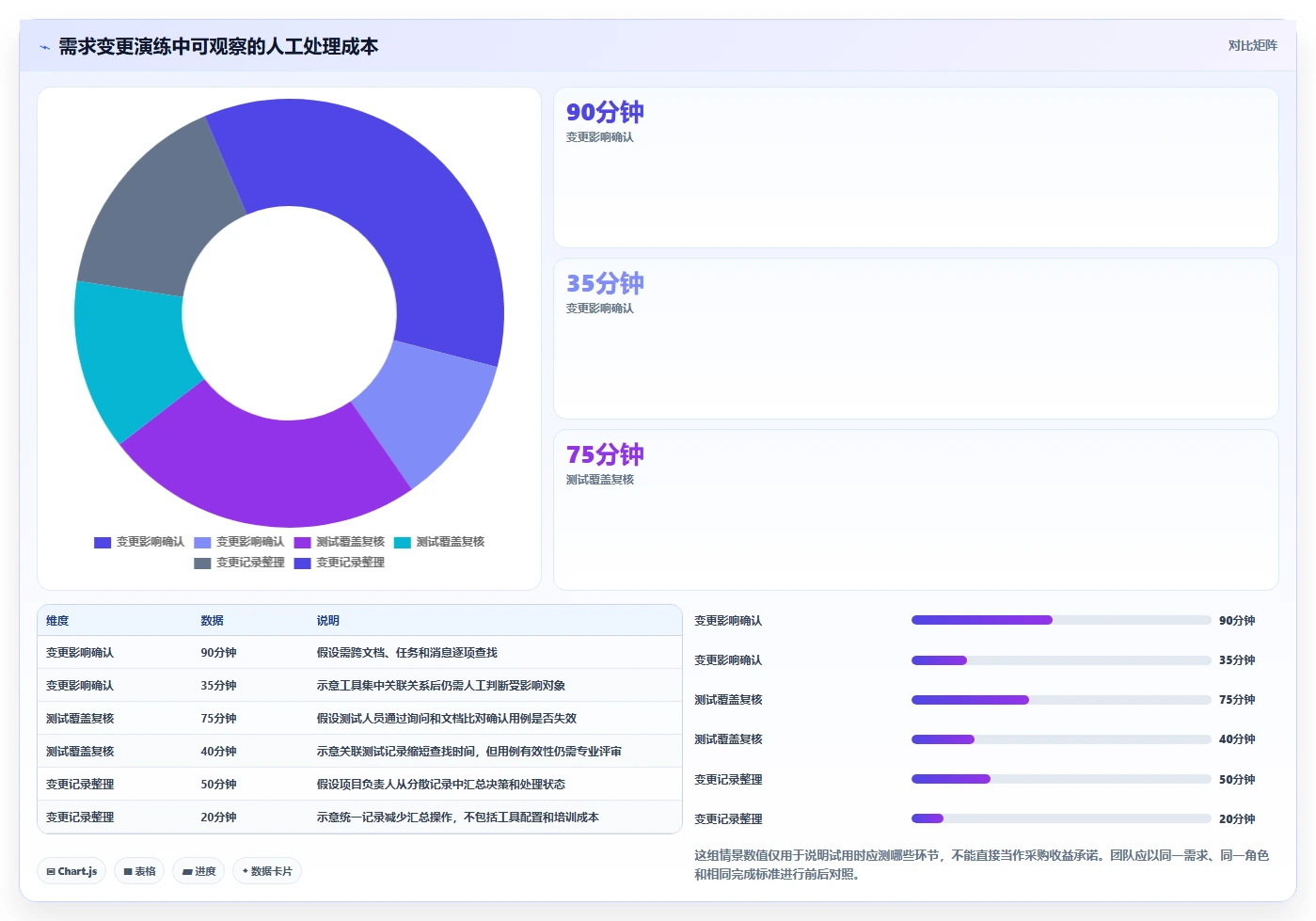Toggle light-blue 变更影响确认 legend item
Screen dimensions: 1316x921
[239, 542]
